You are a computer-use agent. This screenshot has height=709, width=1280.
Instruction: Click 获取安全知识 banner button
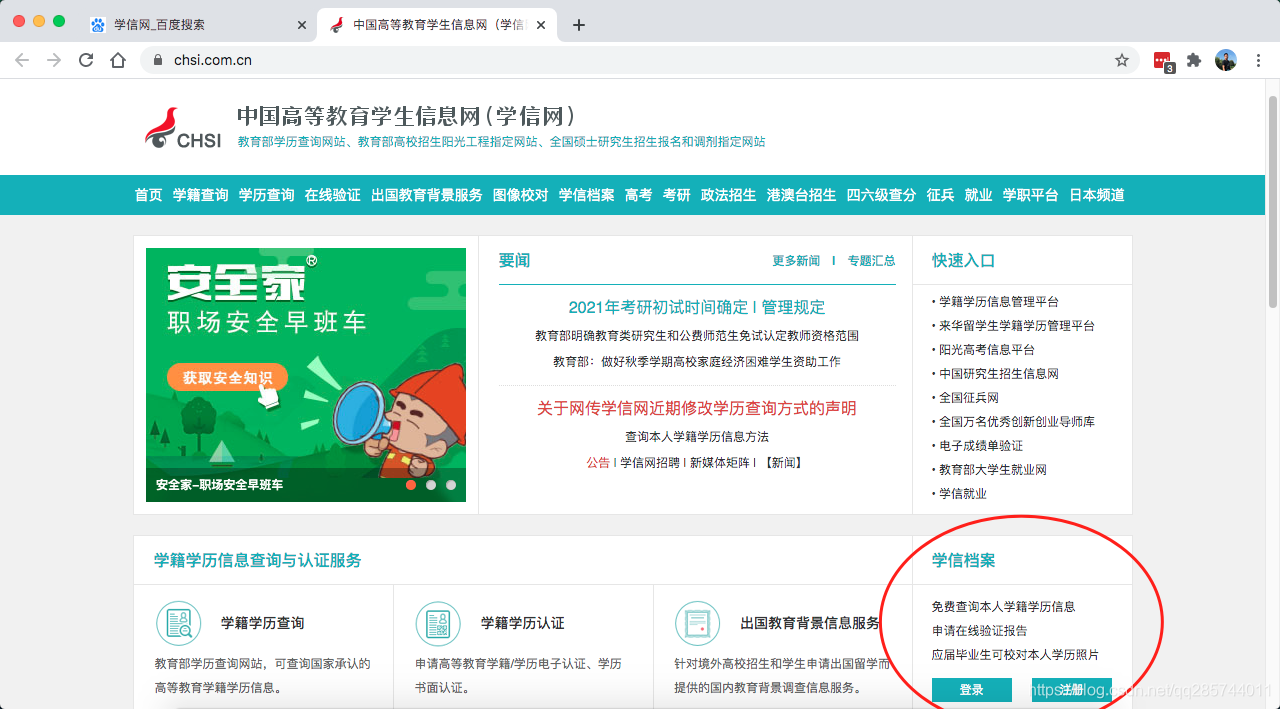[x=227, y=378]
